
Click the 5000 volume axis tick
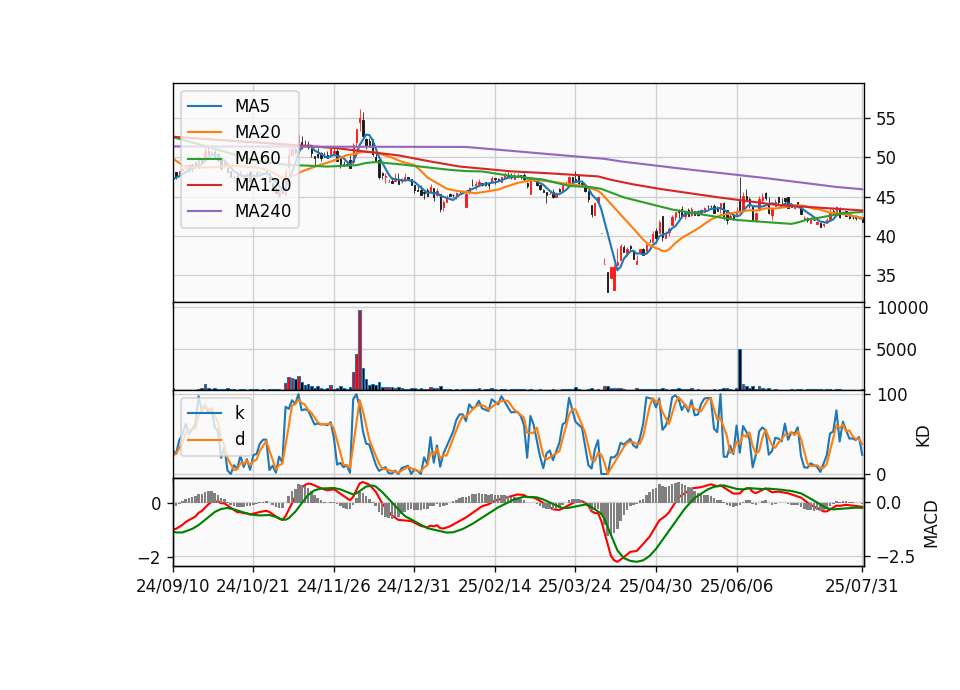[897, 350]
